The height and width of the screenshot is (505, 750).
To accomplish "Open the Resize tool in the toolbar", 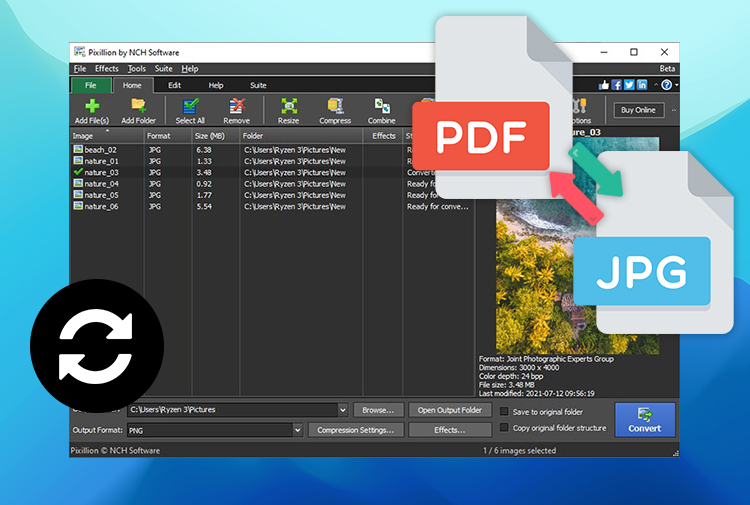I will coord(288,111).
